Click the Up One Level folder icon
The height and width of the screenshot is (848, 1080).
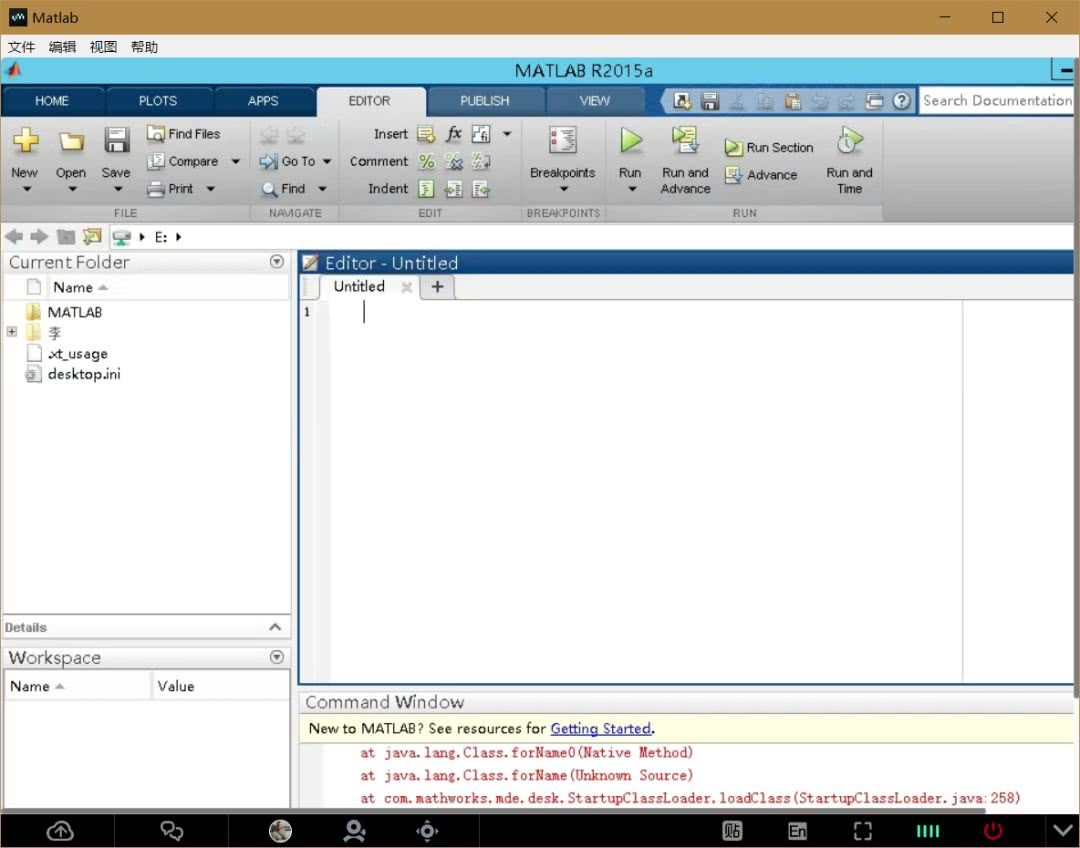point(66,237)
